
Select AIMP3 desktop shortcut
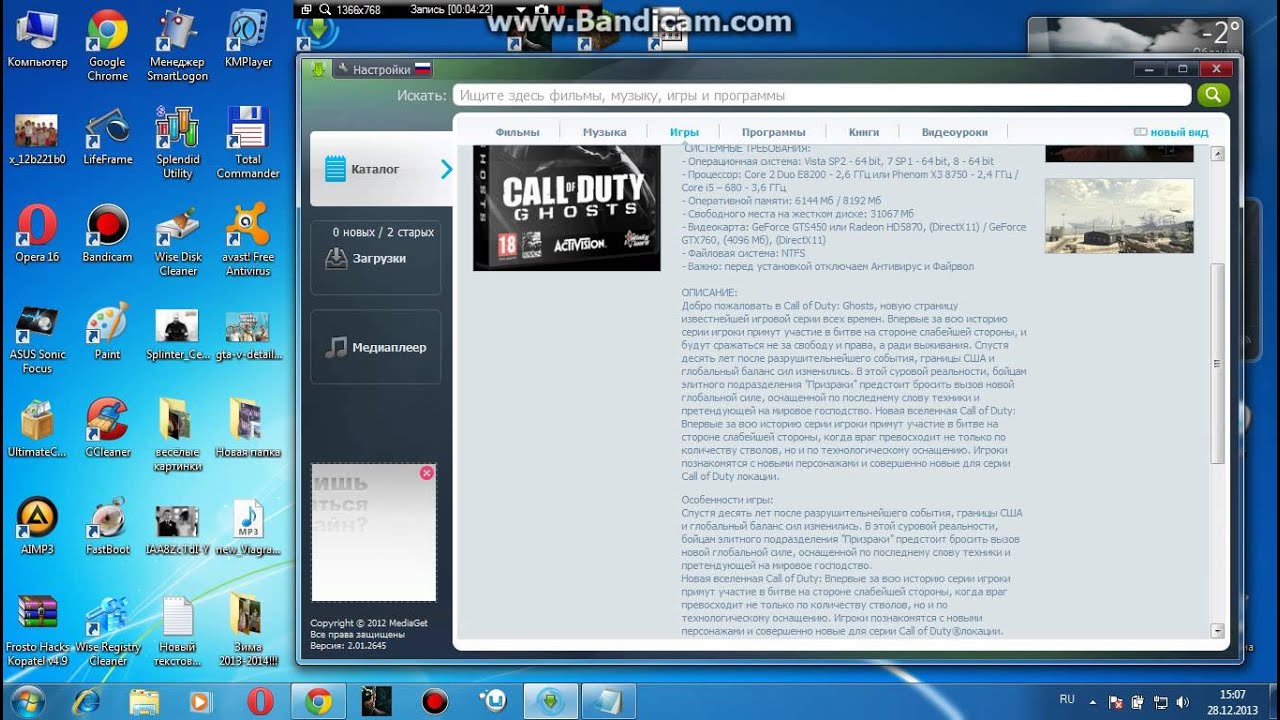37,527
